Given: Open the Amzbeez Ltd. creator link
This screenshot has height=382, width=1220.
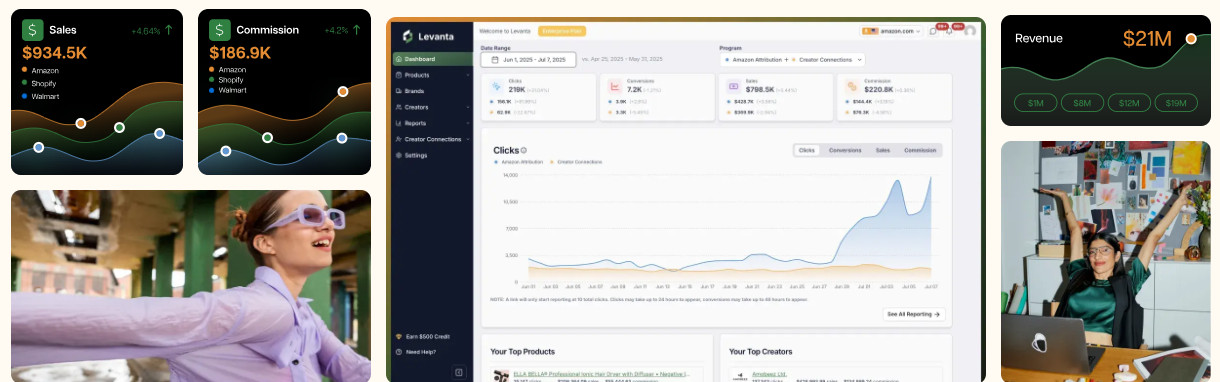Looking at the screenshot, I should click(769, 374).
